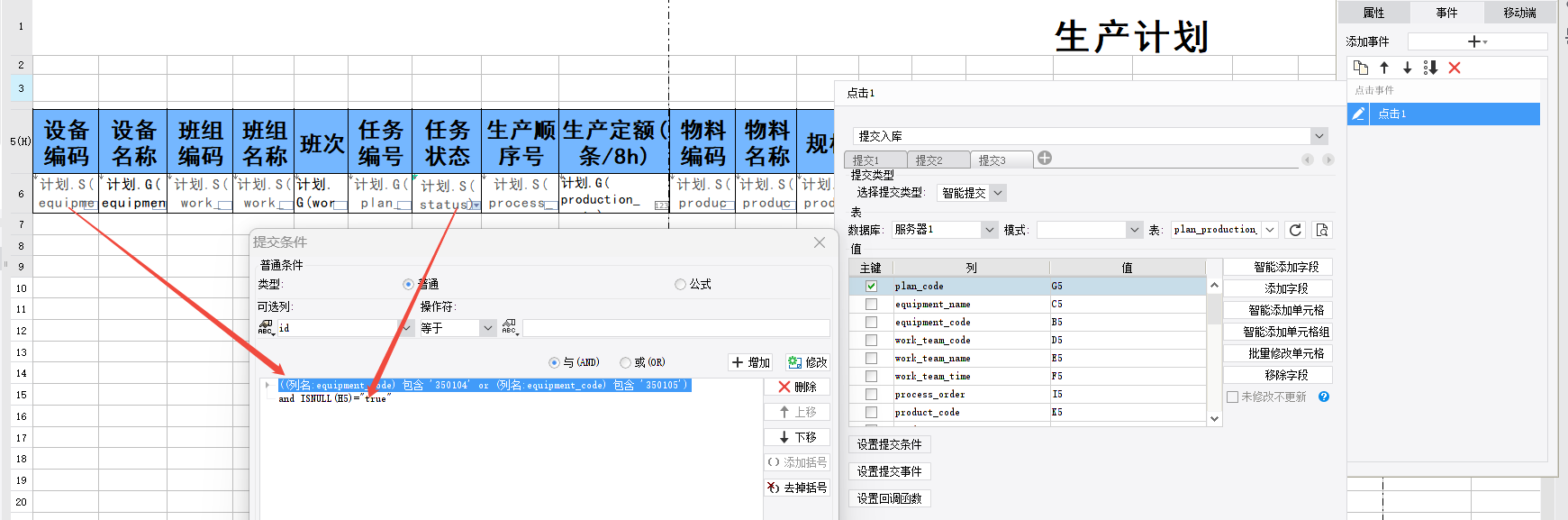Image resolution: width=1568 pixels, height=520 pixels.
Task: Click the condition value input field
Action: pos(675,328)
